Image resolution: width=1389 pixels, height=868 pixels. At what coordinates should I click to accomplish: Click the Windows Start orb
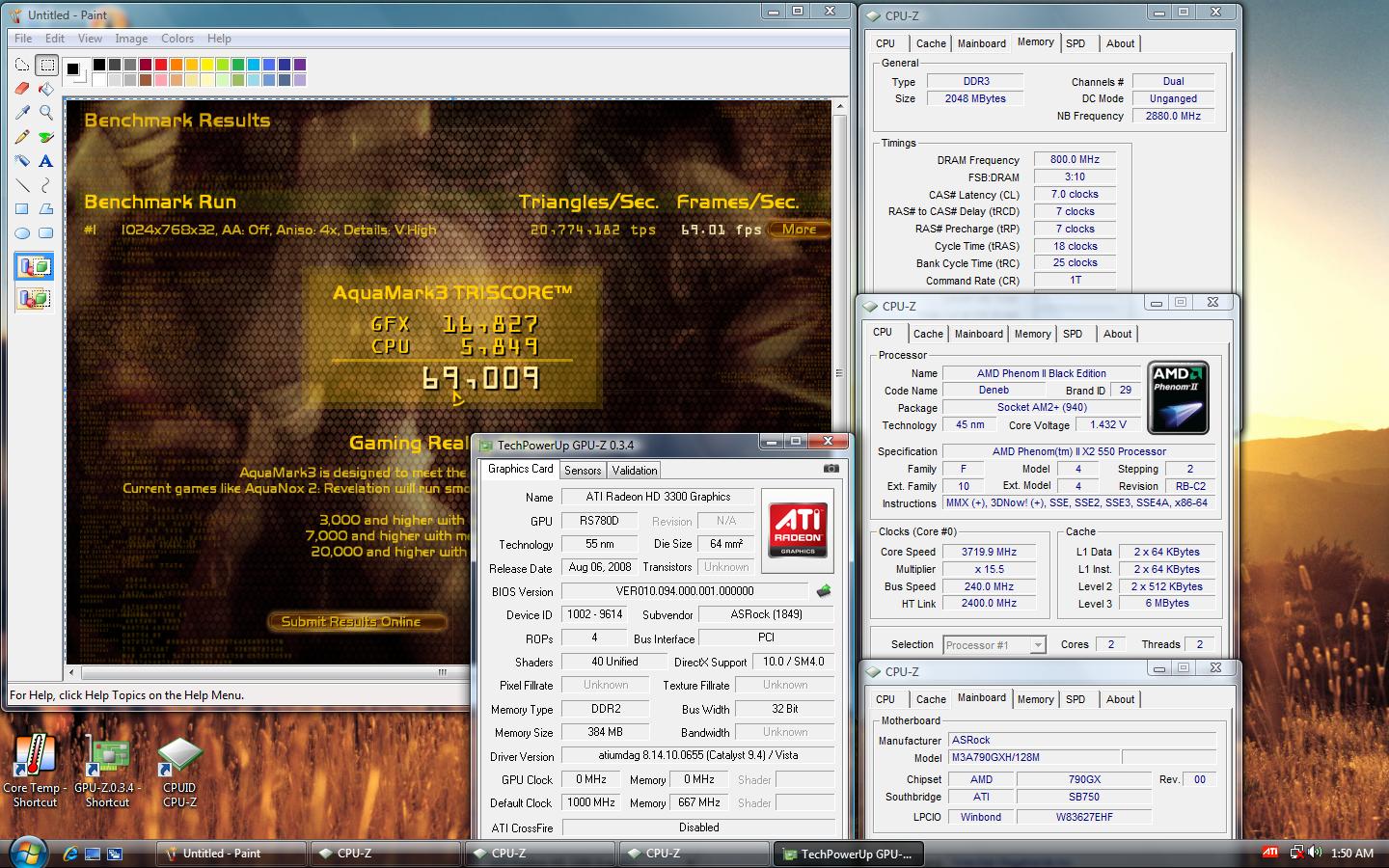27,853
